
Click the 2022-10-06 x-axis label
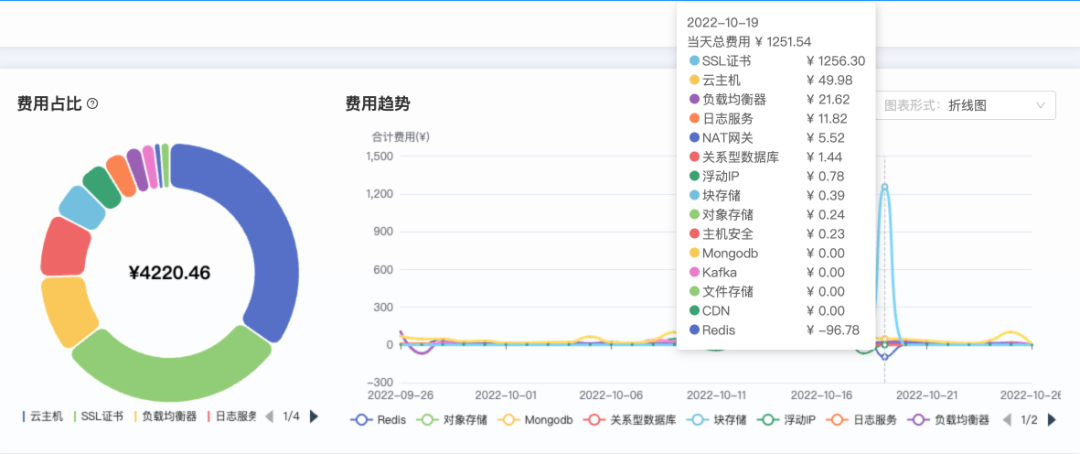[612, 395]
